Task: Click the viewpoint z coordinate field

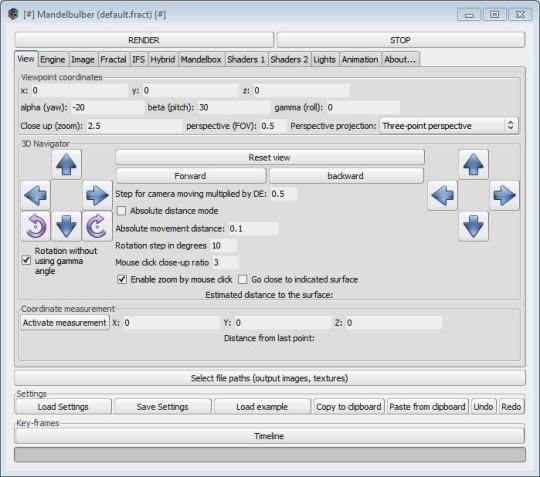Action: point(301,91)
